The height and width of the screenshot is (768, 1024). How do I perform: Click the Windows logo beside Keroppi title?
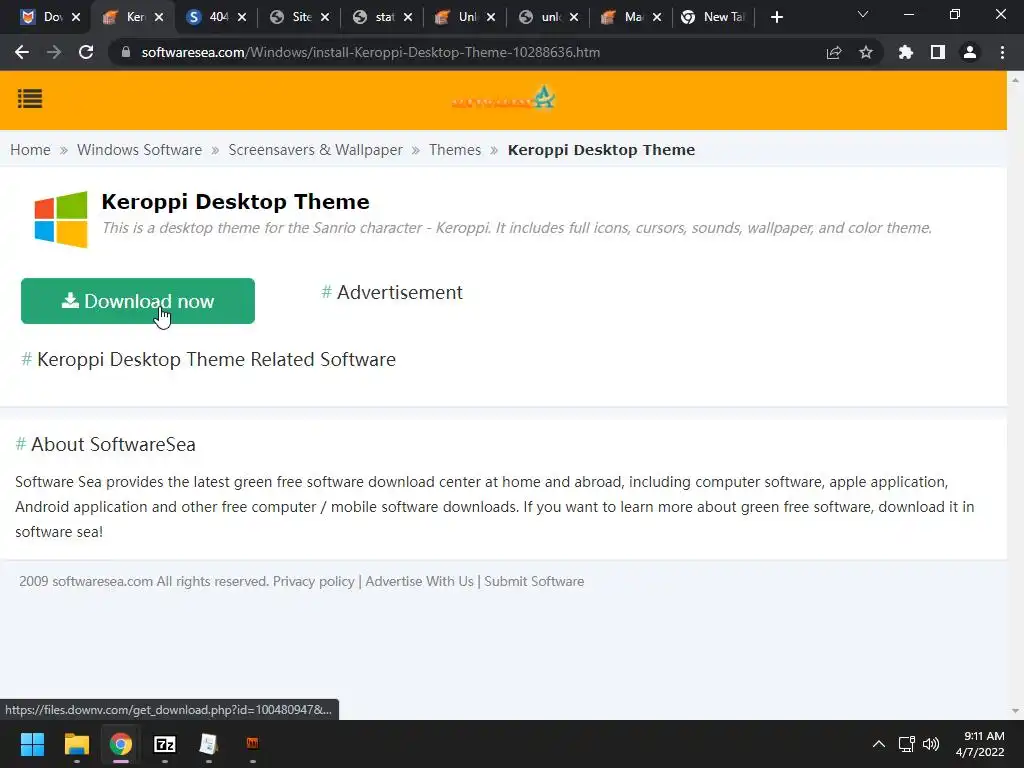coord(61,219)
